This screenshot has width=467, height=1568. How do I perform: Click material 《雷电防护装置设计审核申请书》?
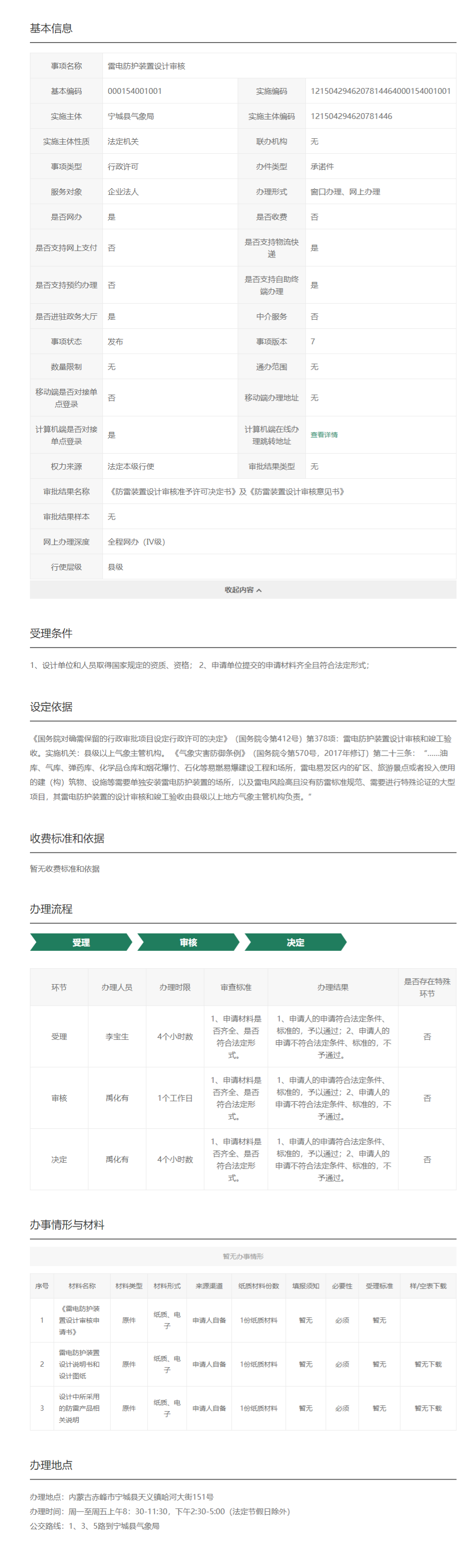pyautogui.click(x=79, y=1320)
